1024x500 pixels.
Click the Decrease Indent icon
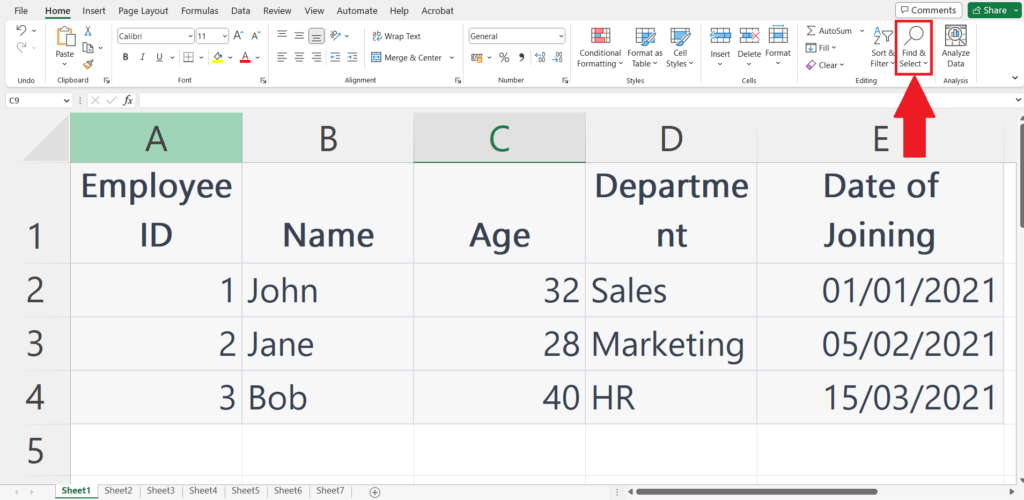[x=335, y=57]
